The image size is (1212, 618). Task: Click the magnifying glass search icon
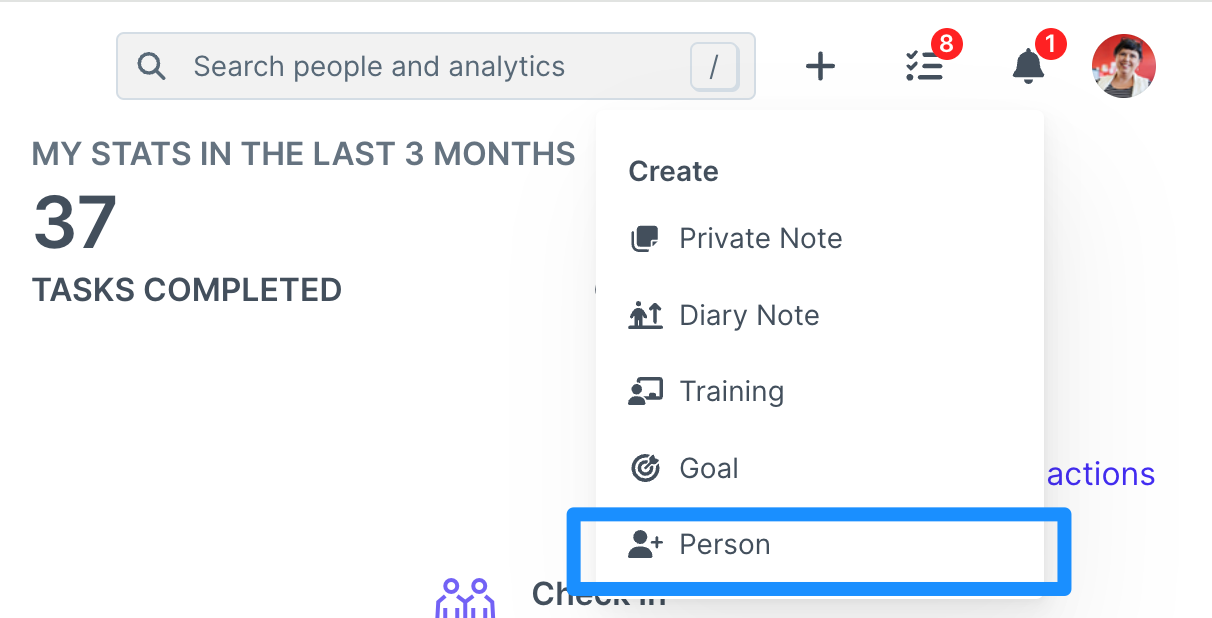(152, 66)
